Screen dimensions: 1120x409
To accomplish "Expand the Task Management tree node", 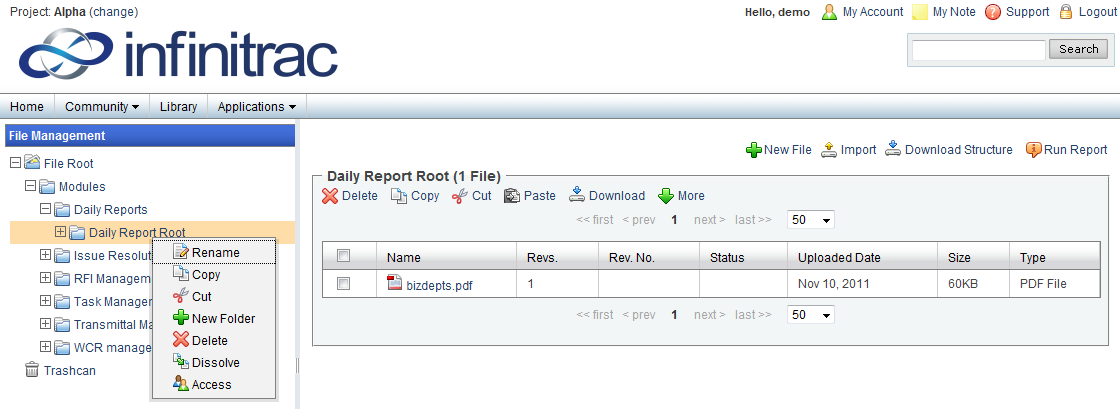I will 46,301.
